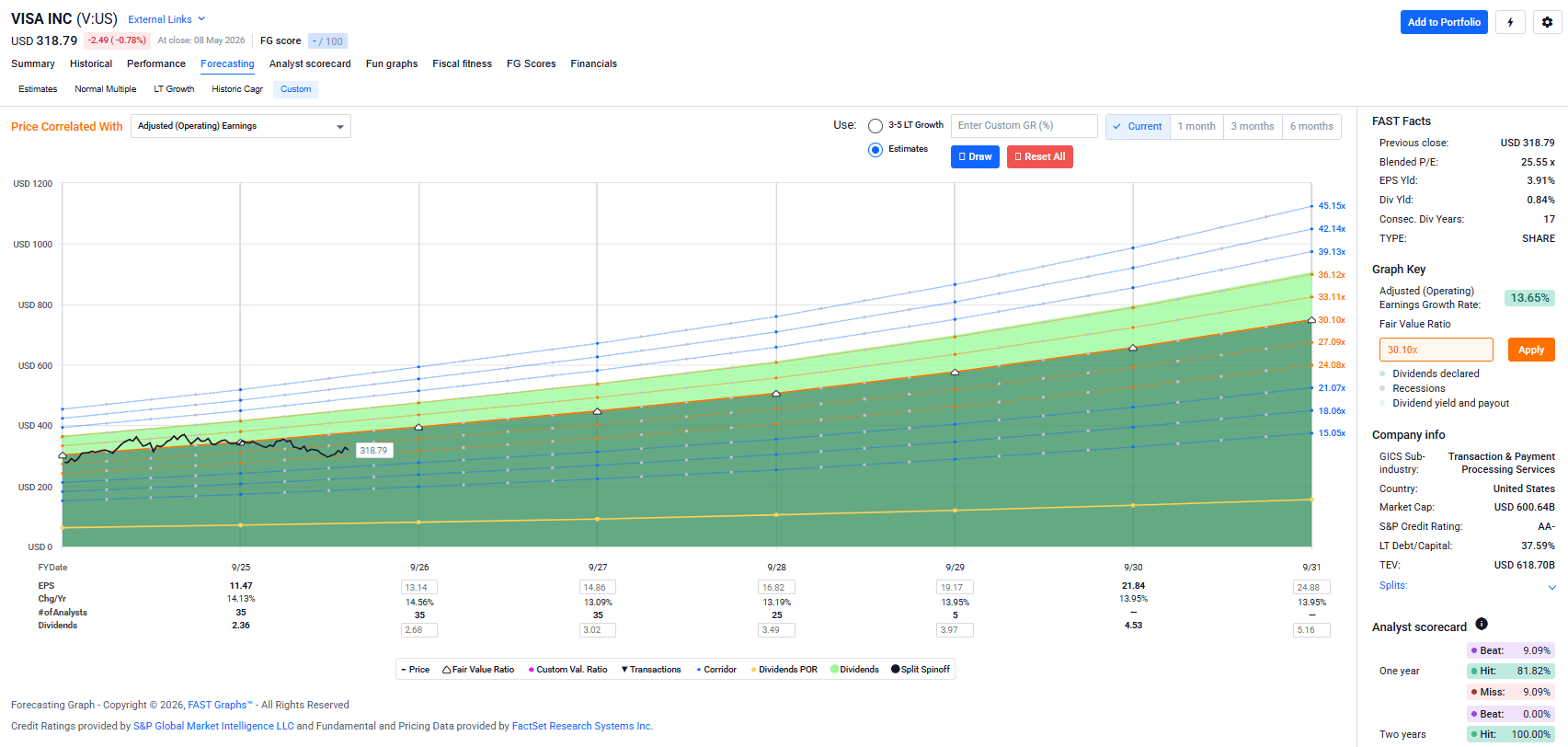Toggle Dividends POR legend item
This screenshot has width=1568, height=747.
[x=784, y=670]
